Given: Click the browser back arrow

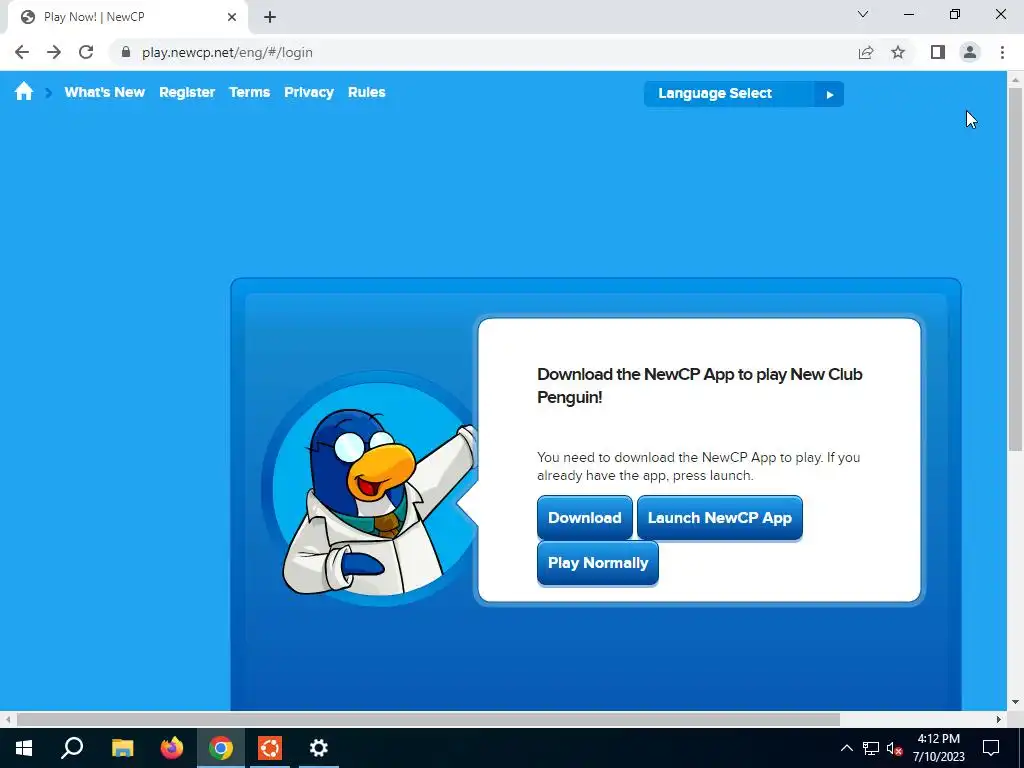Looking at the screenshot, I should pos(22,52).
